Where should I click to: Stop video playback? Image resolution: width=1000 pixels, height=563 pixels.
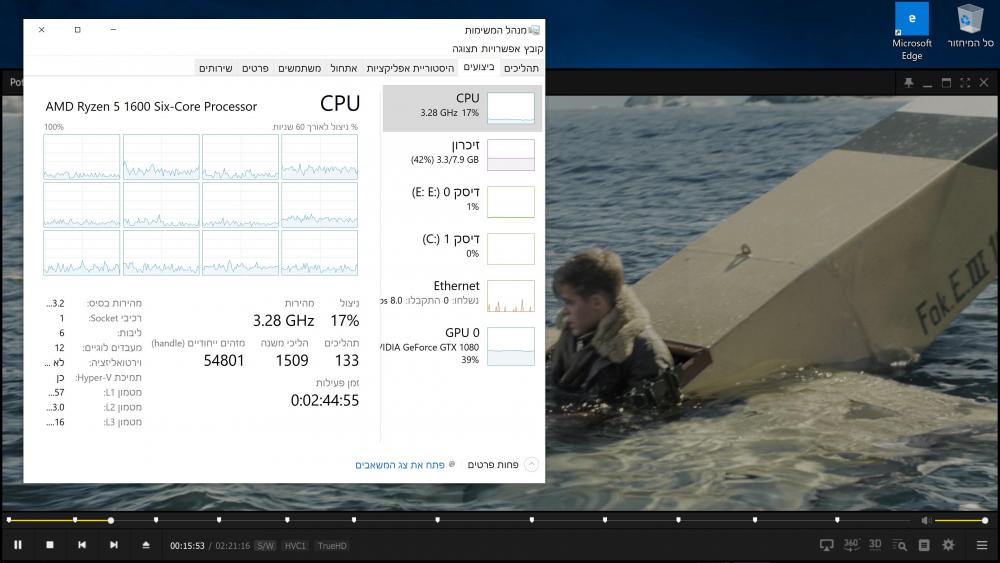click(50, 545)
